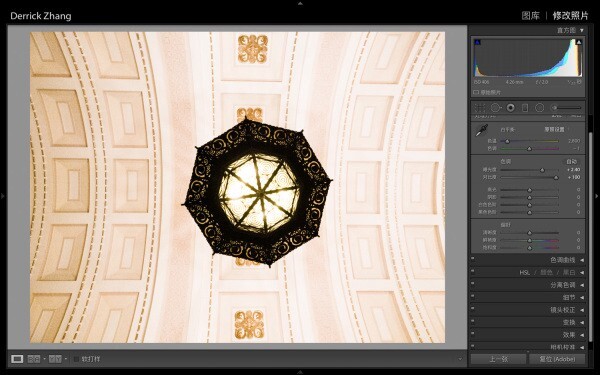This screenshot has width=600, height=375.
Task: Click the 清晰度 clarity slider handle
Action: click(530, 233)
